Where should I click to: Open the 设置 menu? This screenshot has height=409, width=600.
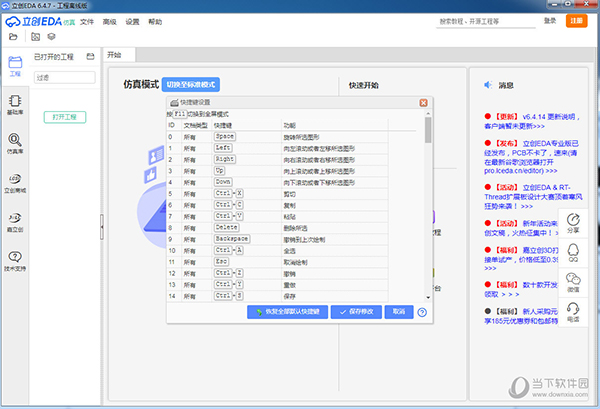pyautogui.click(x=132, y=20)
